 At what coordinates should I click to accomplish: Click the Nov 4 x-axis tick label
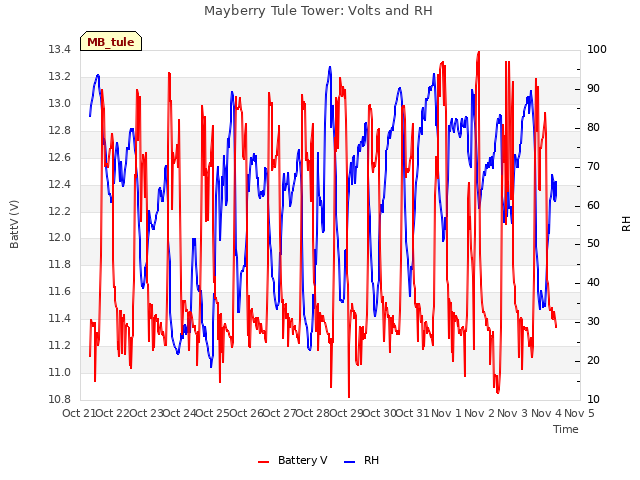tap(546, 413)
